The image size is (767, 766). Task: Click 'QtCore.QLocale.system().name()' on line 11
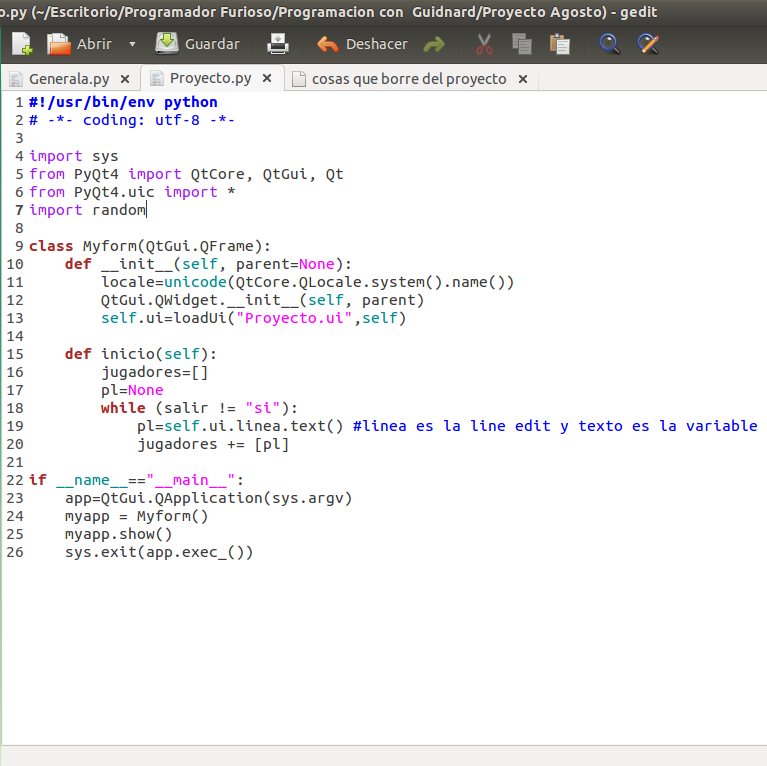coord(370,282)
